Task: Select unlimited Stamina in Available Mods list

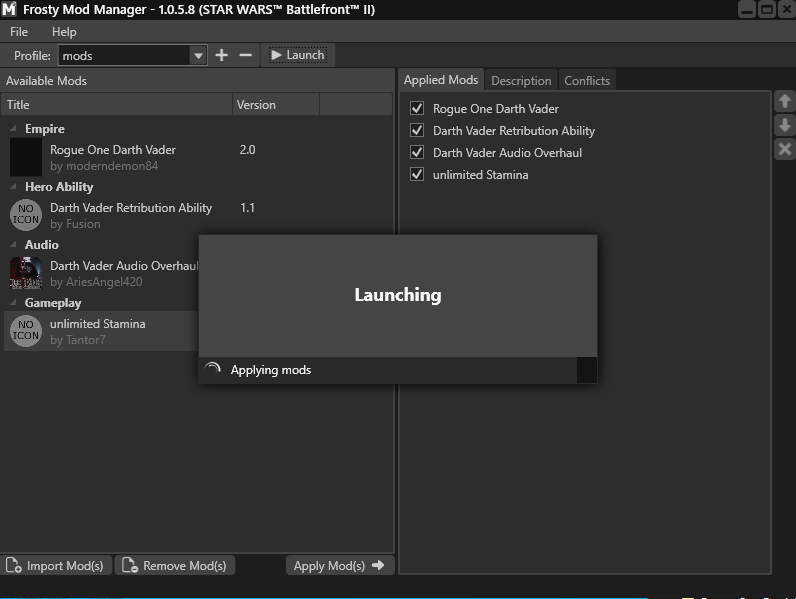Action: tap(102, 331)
